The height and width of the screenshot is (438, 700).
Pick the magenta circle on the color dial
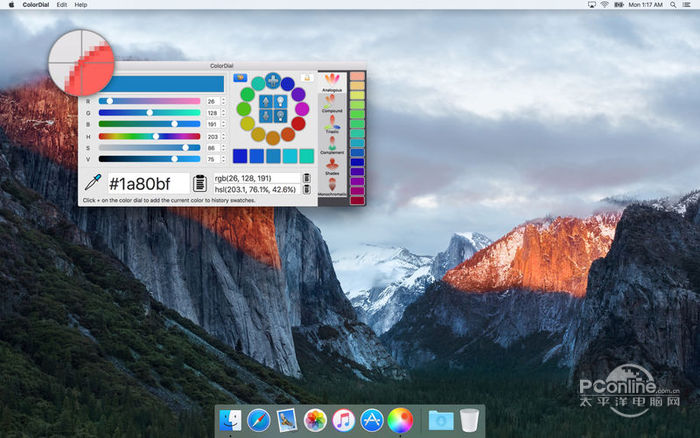[302, 109]
